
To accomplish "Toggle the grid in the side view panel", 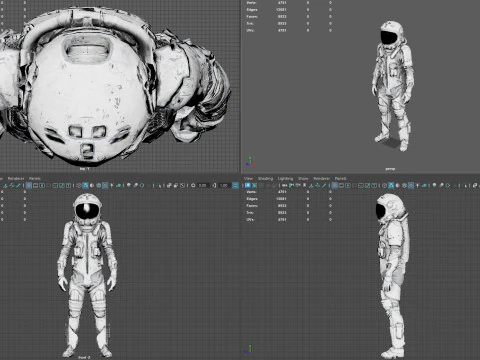I will pos(334,185).
